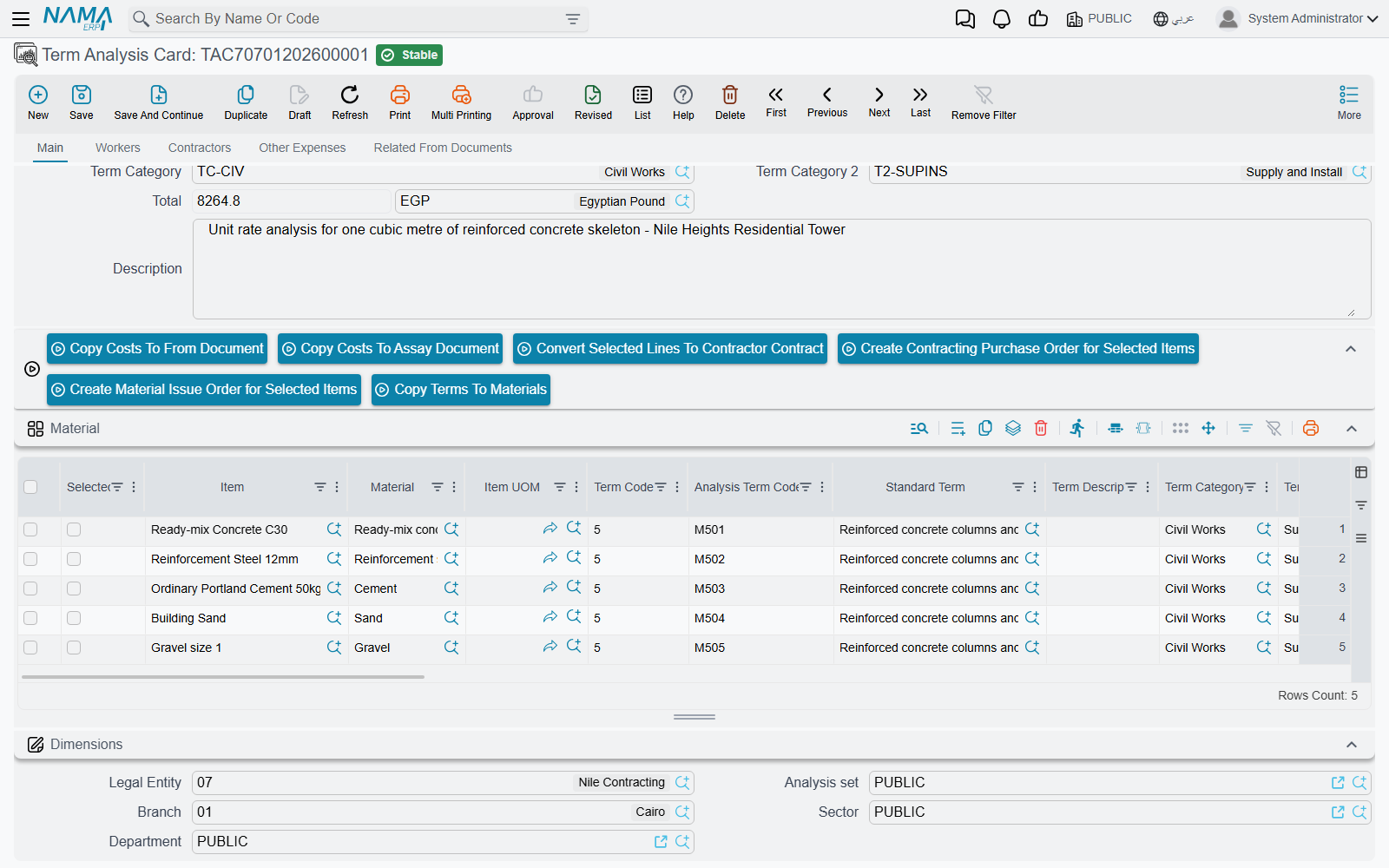Click the Description text area
Screen dimensions: 1389x868
(x=781, y=269)
